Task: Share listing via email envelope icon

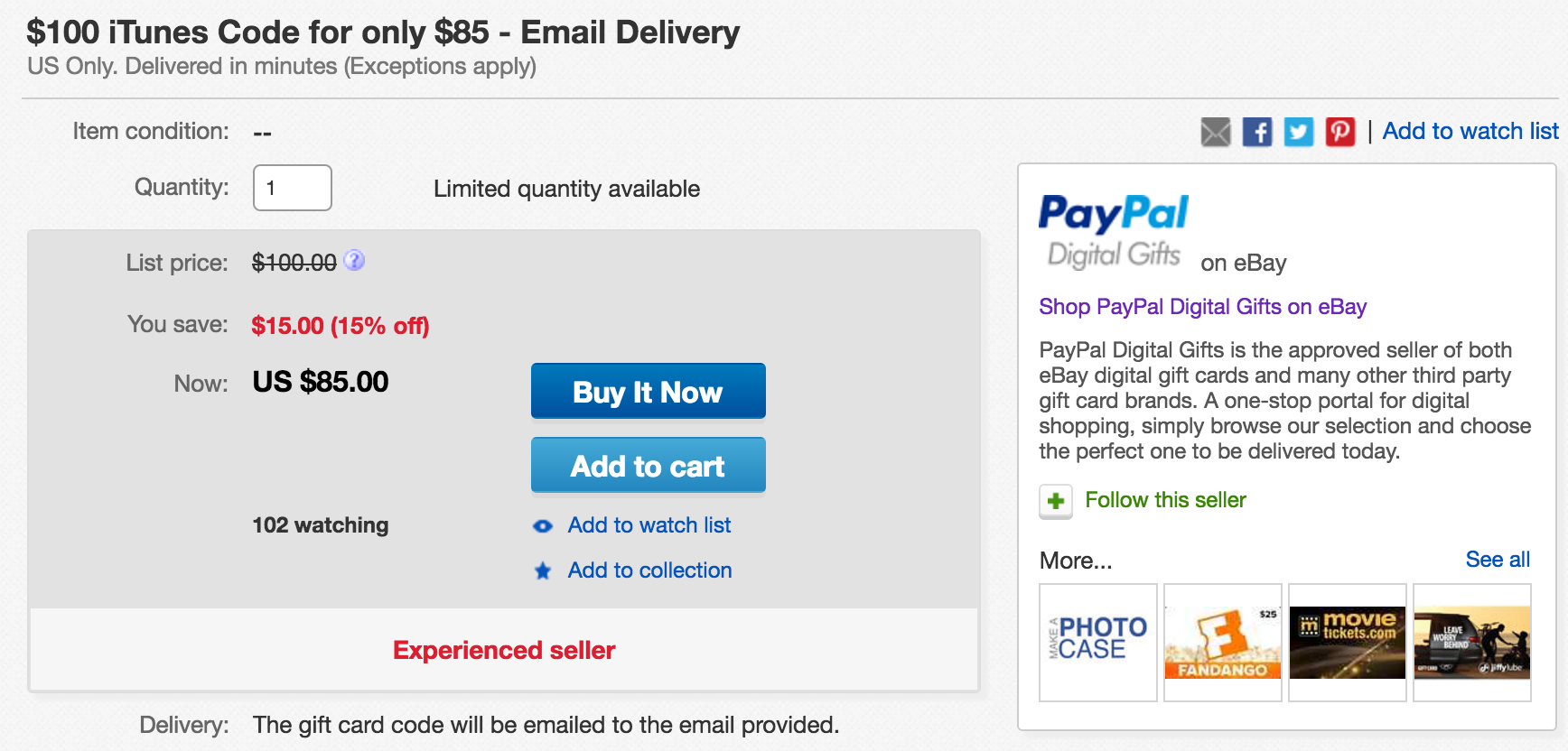Action: [x=1215, y=132]
